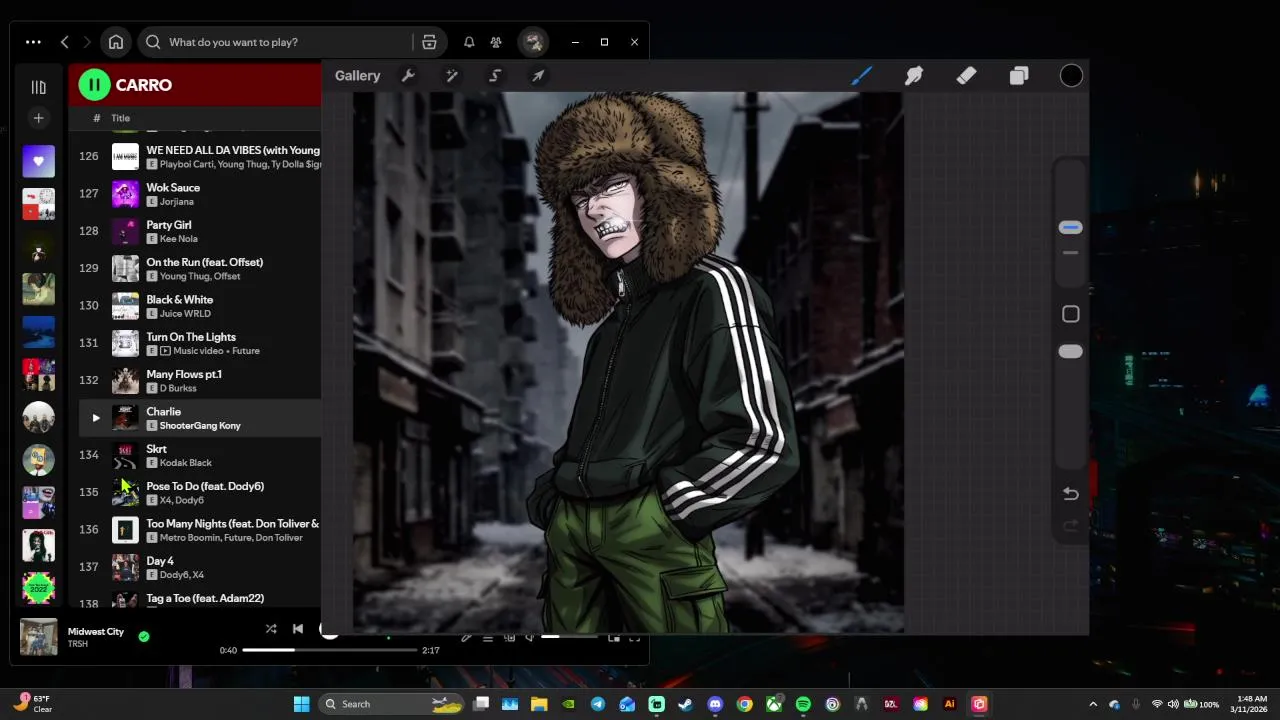Screen dimensions: 1280x720
Task: Open Spotify Friend Activity
Action: pos(496,42)
